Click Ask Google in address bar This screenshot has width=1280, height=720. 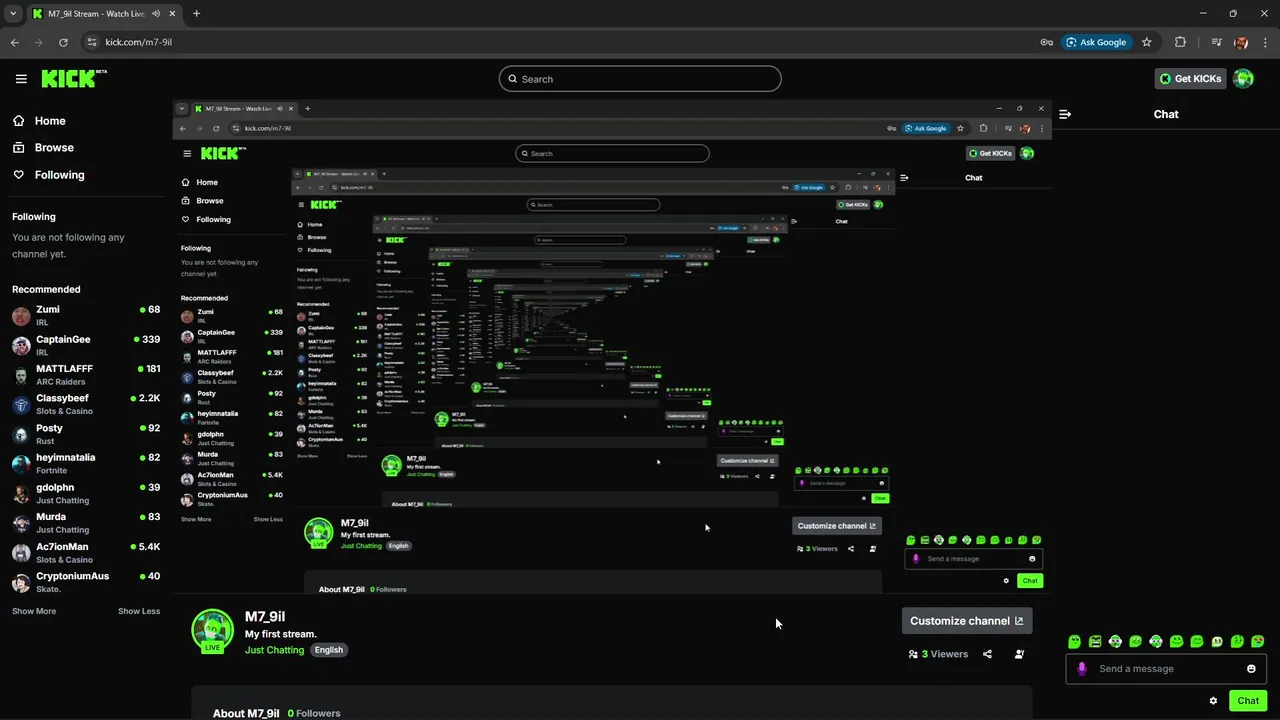click(x=1097, y=42)
